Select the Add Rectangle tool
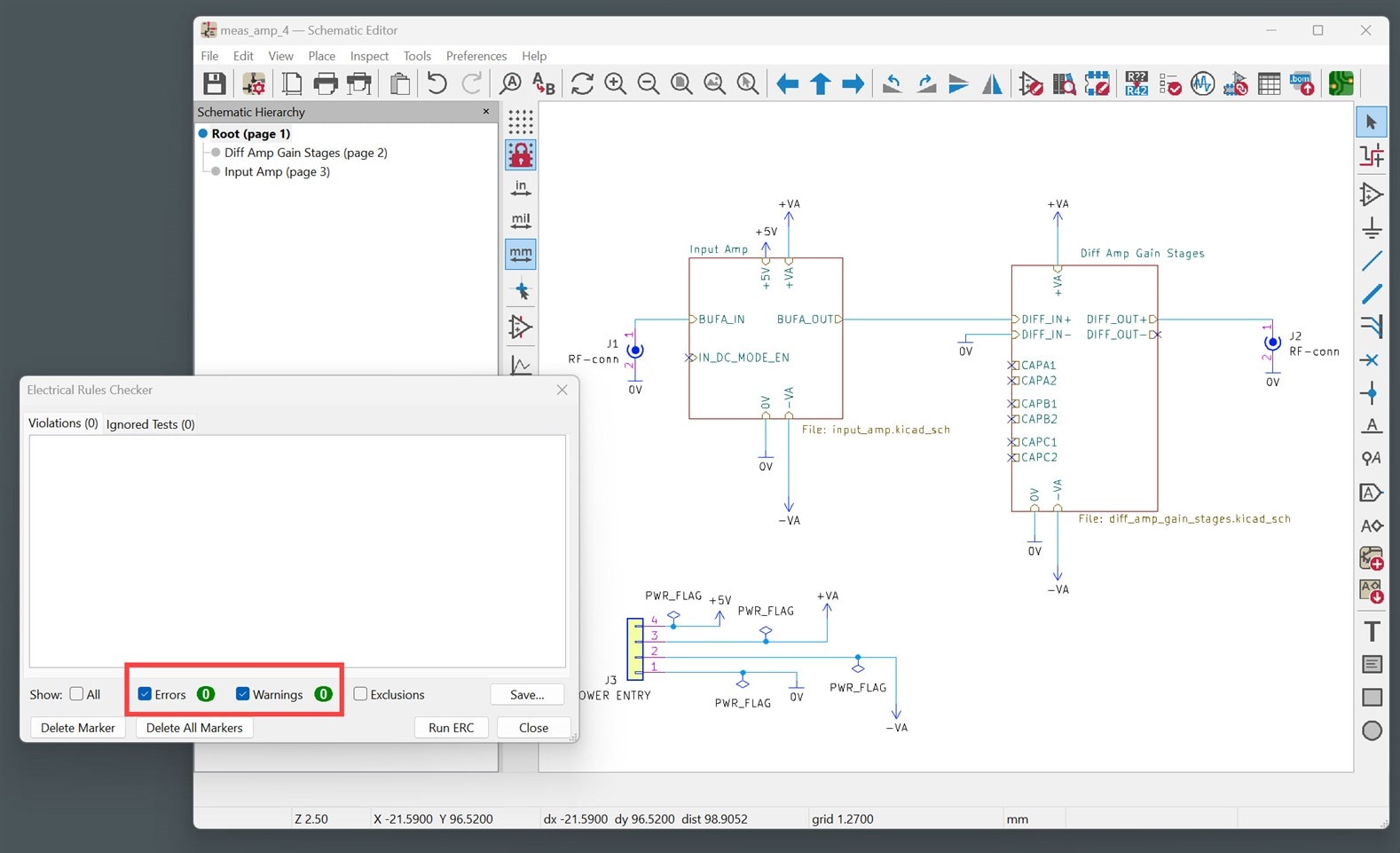 (x=1372, y=698)
